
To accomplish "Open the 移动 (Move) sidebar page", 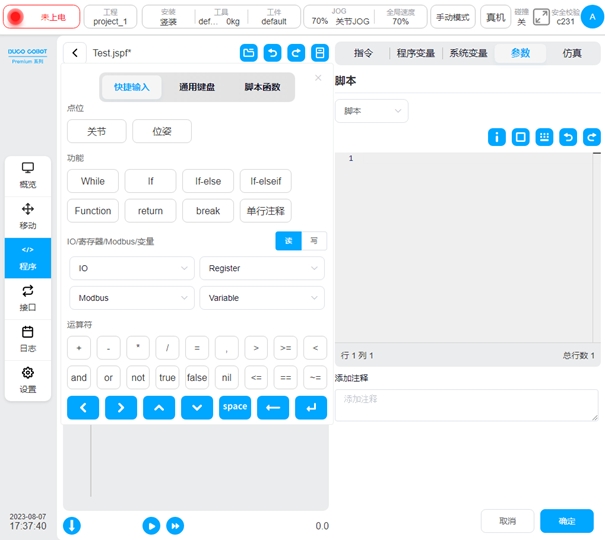I will coord(28,214).
